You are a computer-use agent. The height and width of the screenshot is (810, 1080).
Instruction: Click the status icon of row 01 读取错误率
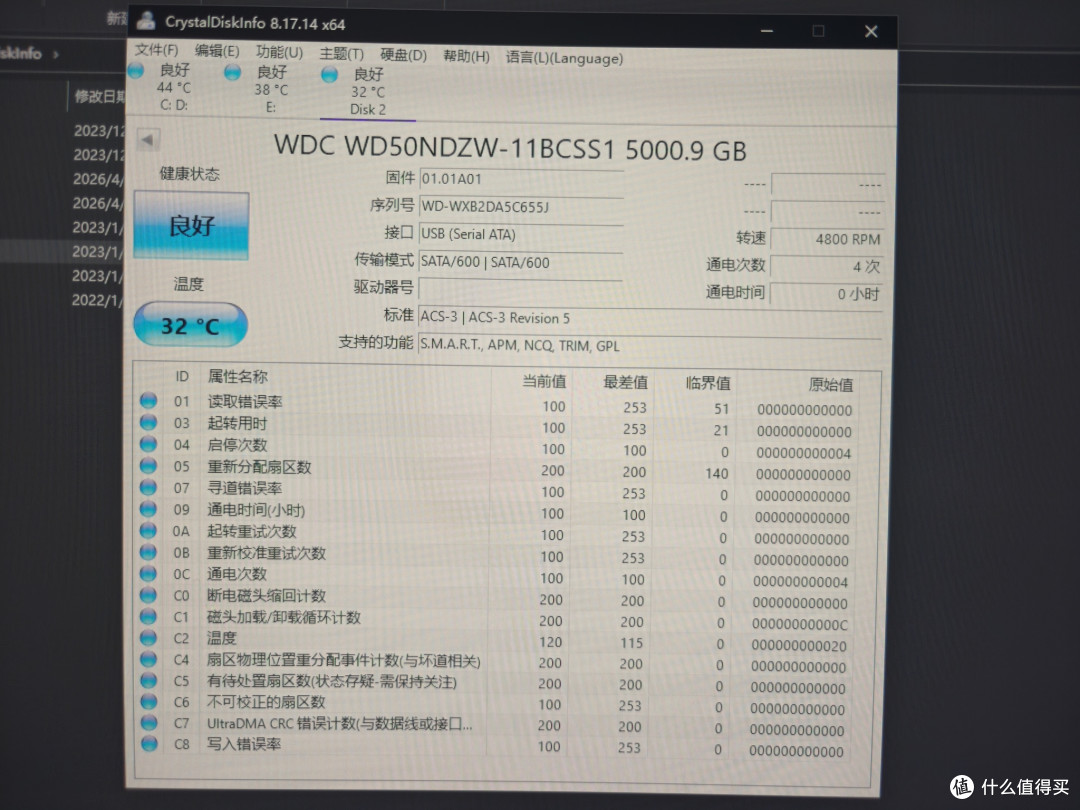(x=148, y=400)
